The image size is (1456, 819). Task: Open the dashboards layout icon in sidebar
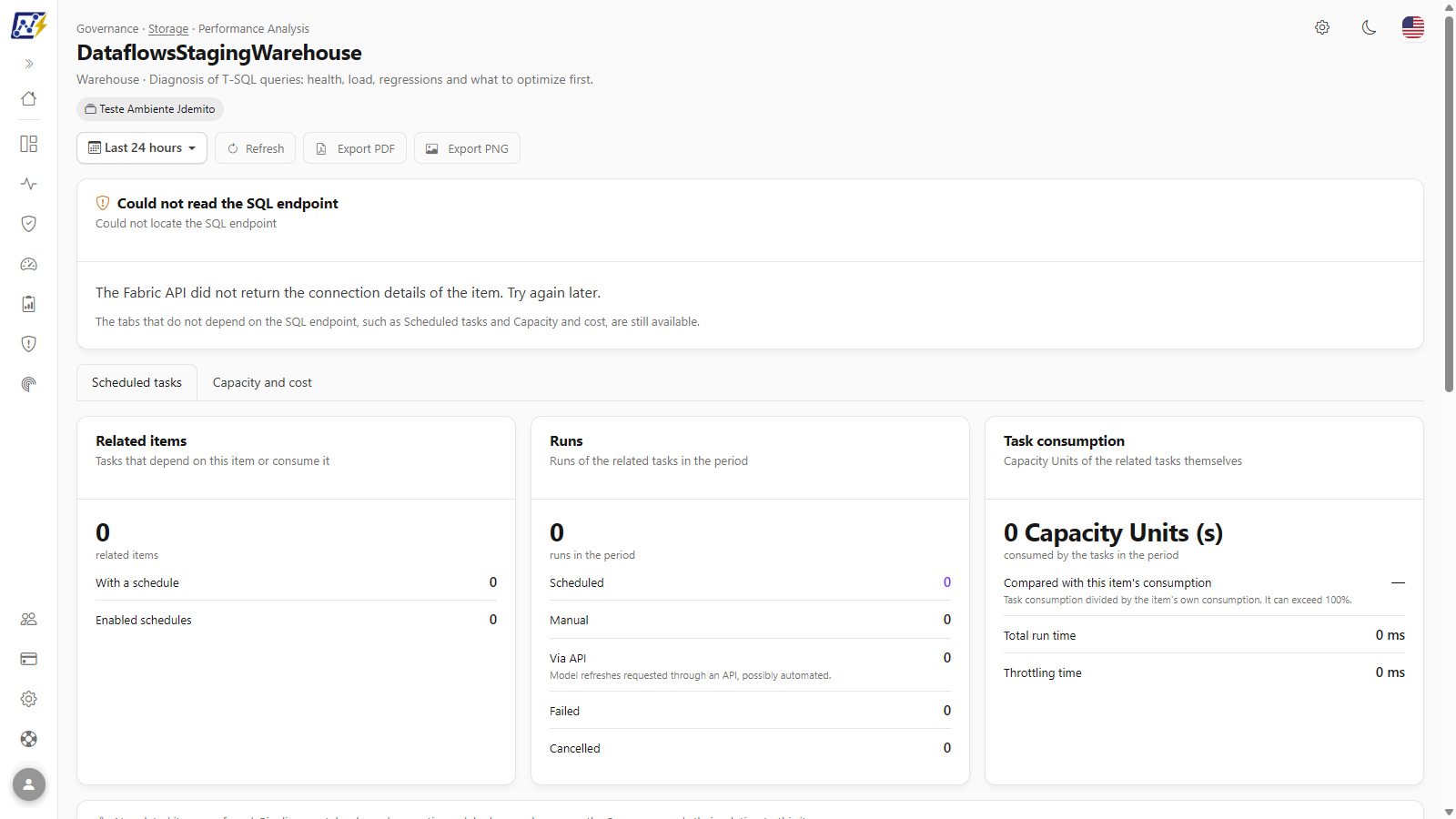(29, 144)
